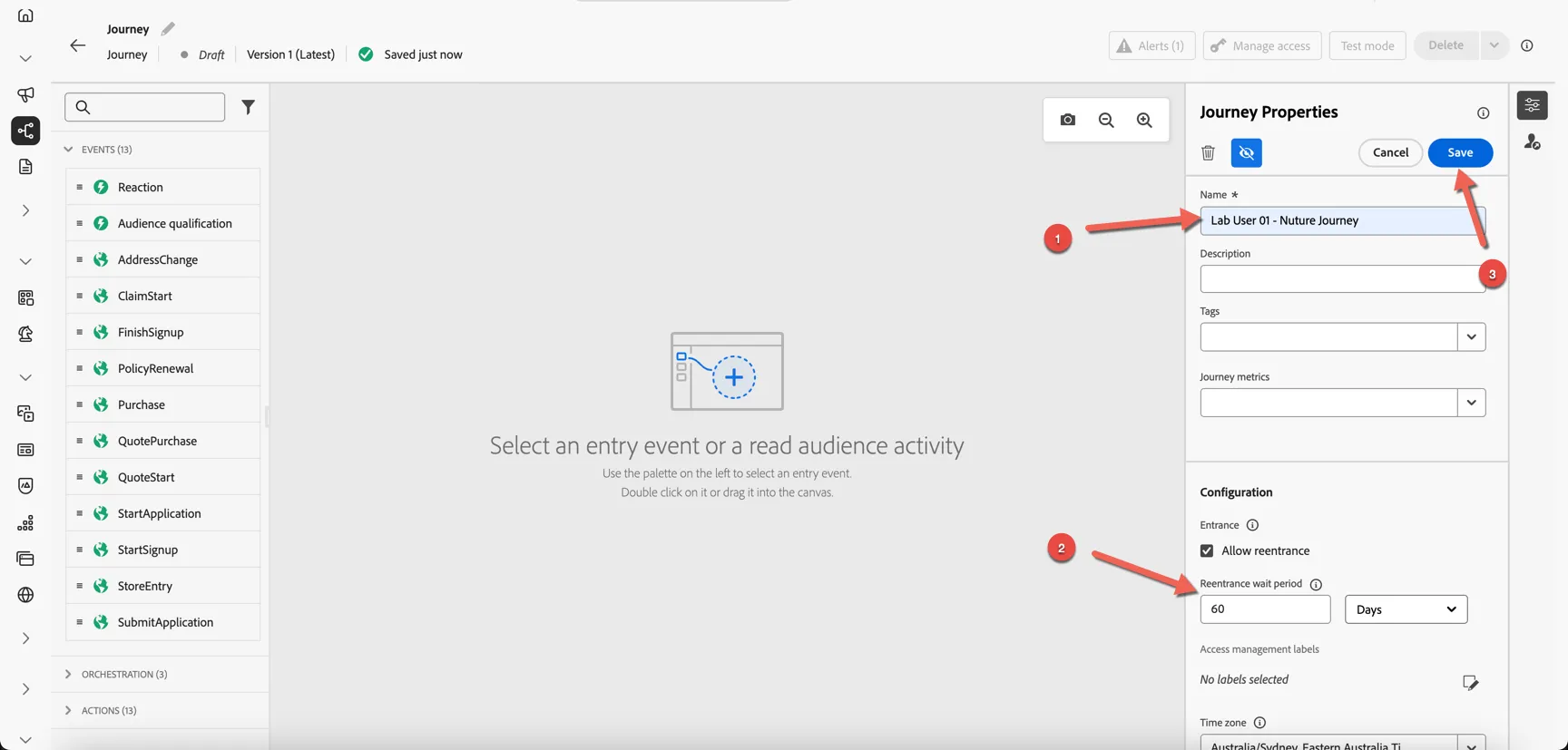Toggle the blue hide-fields eye icon
Image resolution: width=1568 pixels, height=750 pixels.
pyautogui.click(x=1247, y=152)
